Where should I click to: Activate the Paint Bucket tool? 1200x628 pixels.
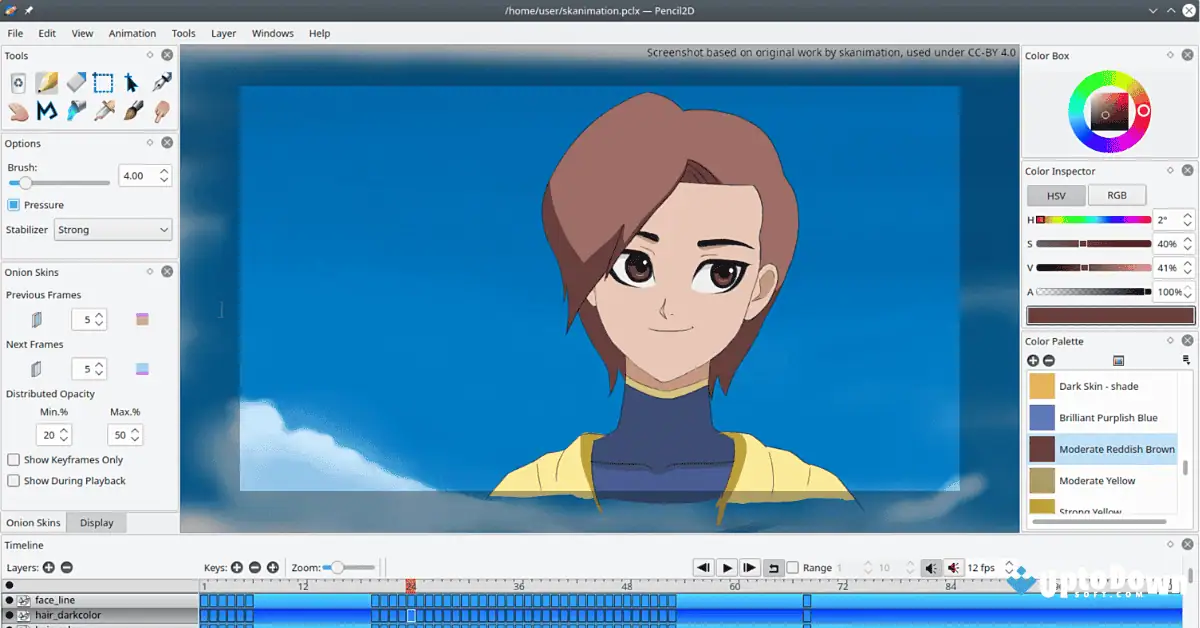75,110
